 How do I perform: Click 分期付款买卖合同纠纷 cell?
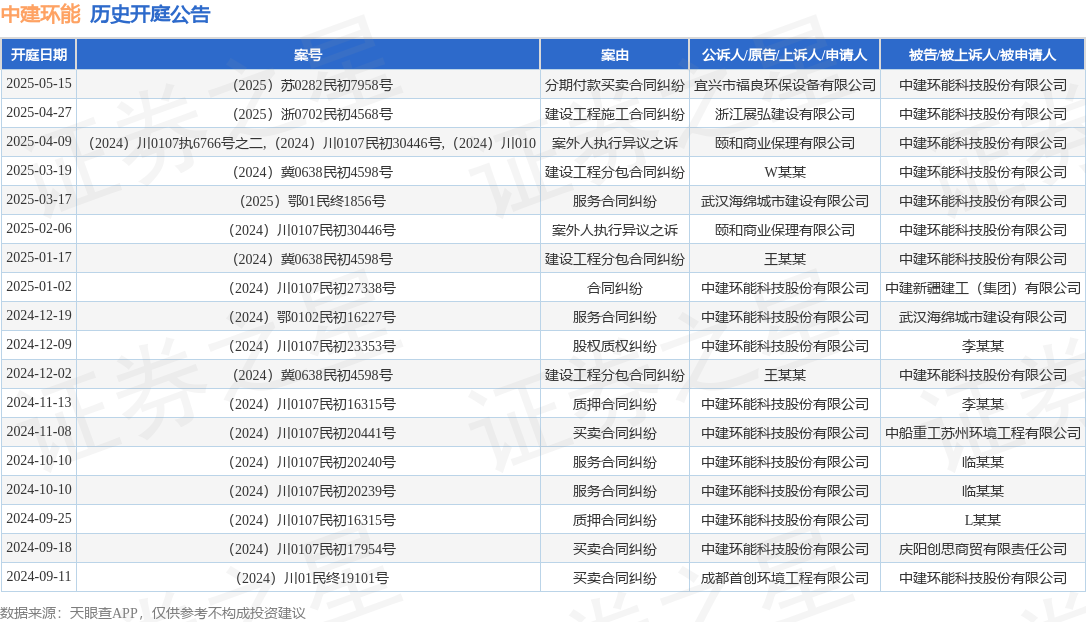click(x=614, y=85)
